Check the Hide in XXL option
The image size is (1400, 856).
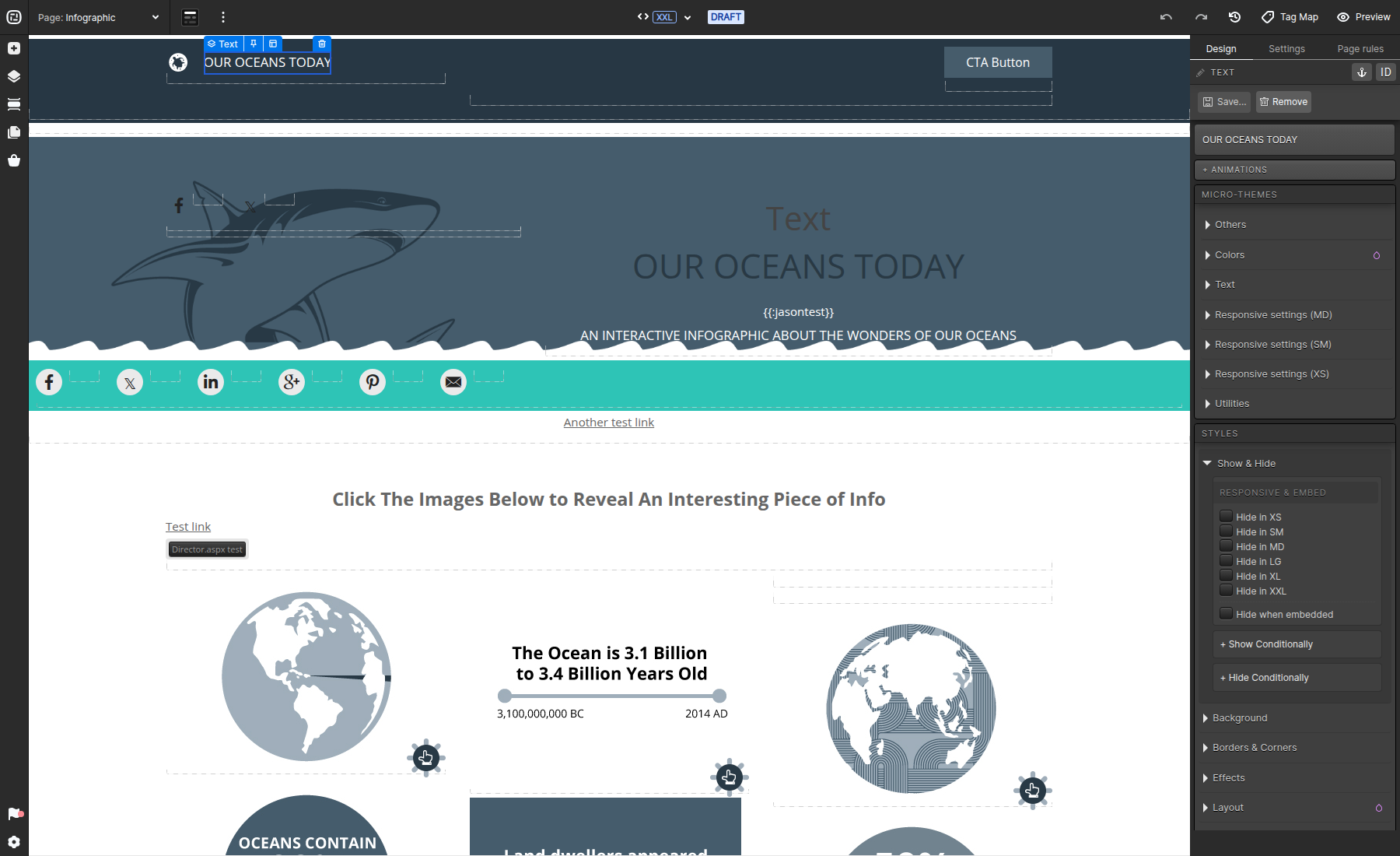pyautogui.click(x=1226, y=591)
